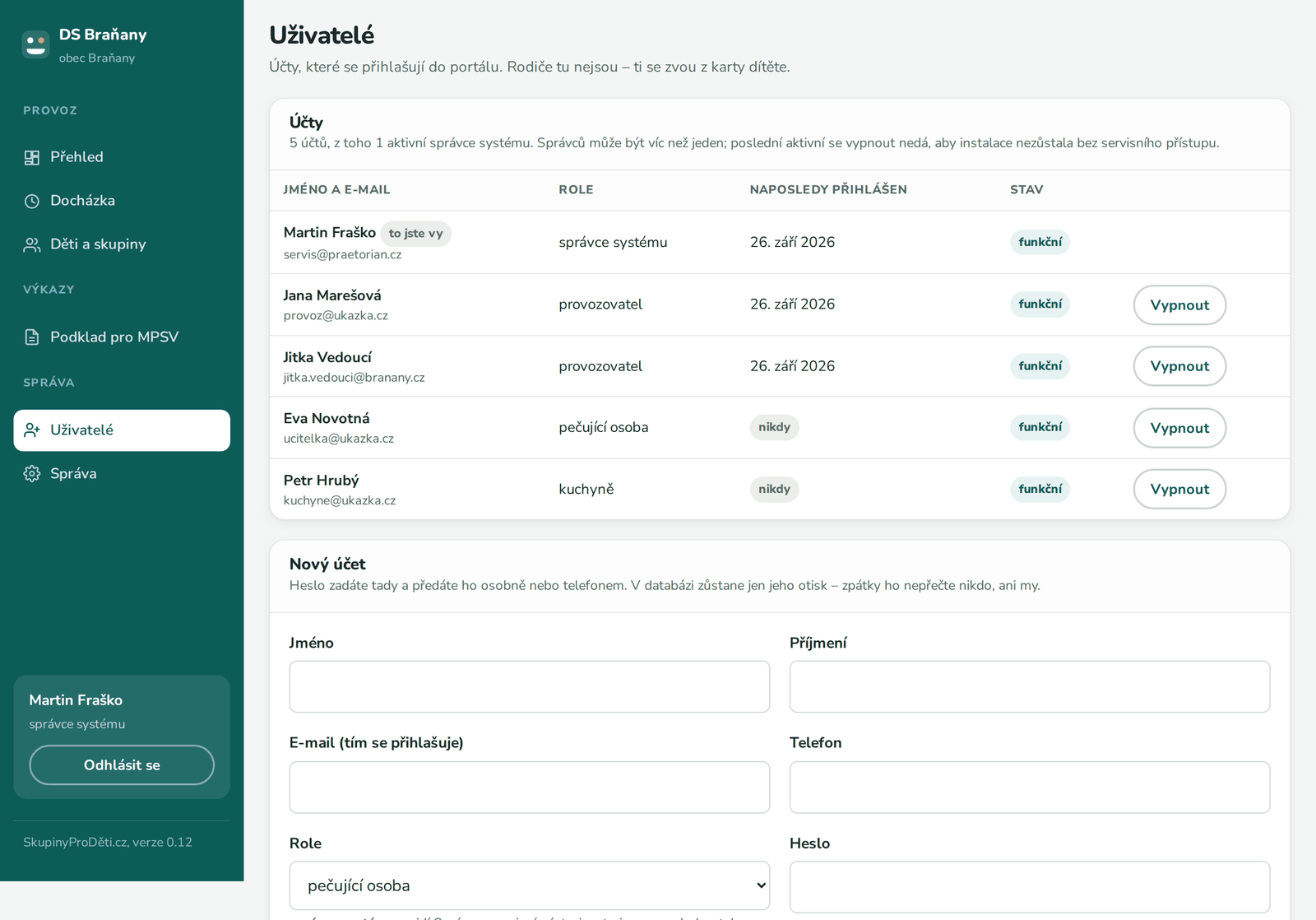Click the email servis@praetorian.cz

343,254
